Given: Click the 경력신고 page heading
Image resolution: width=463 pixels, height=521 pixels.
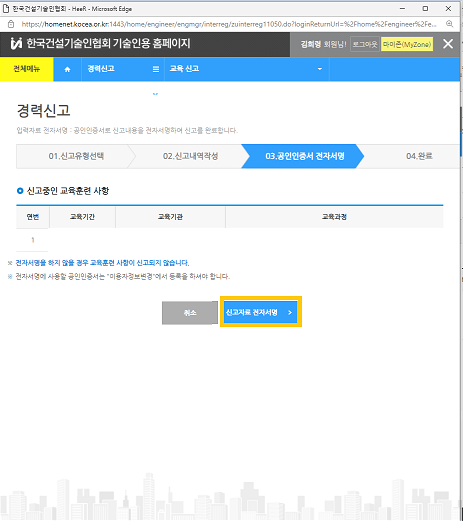Looking at the screenshot, I should (43, 110).
